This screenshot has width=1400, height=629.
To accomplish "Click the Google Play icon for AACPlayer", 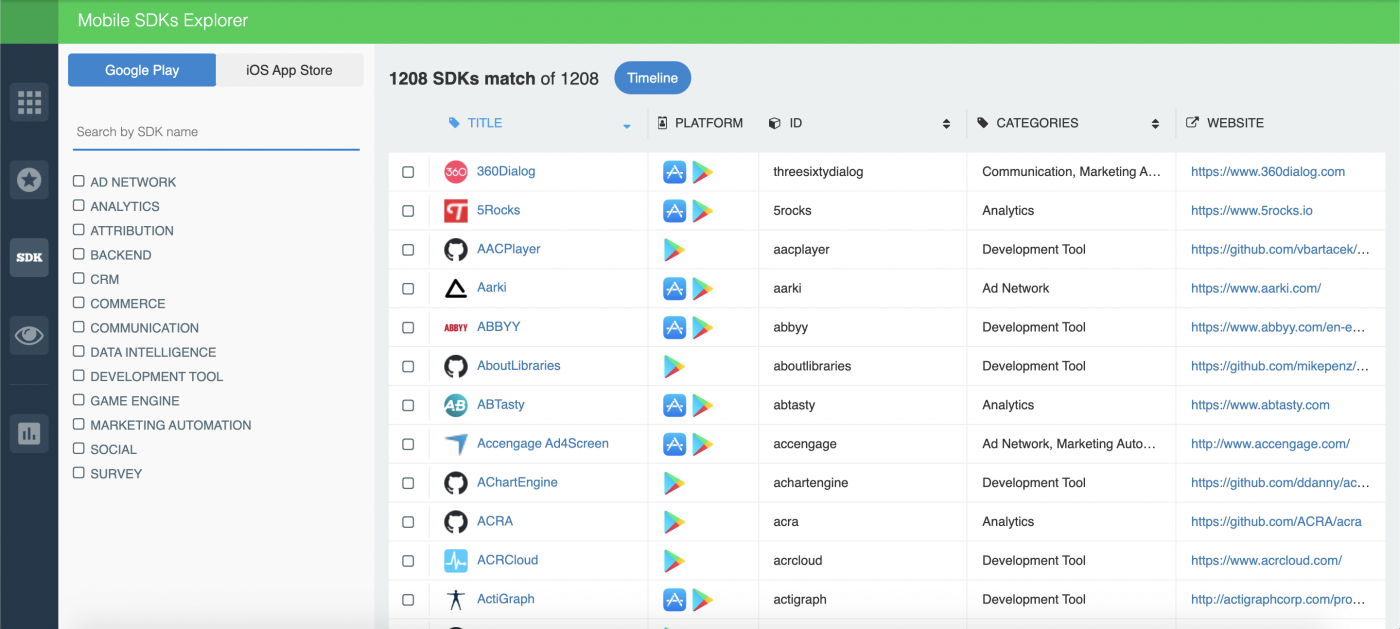I will (x=674, y=249).
